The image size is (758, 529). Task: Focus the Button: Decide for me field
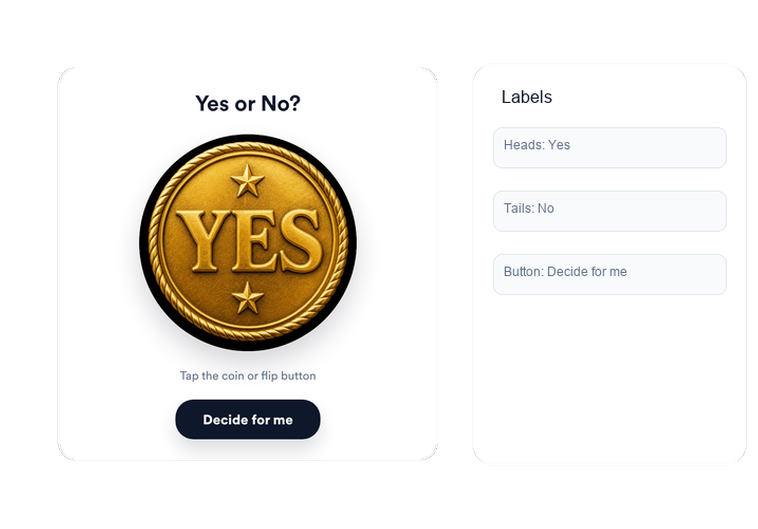point(610,274)
